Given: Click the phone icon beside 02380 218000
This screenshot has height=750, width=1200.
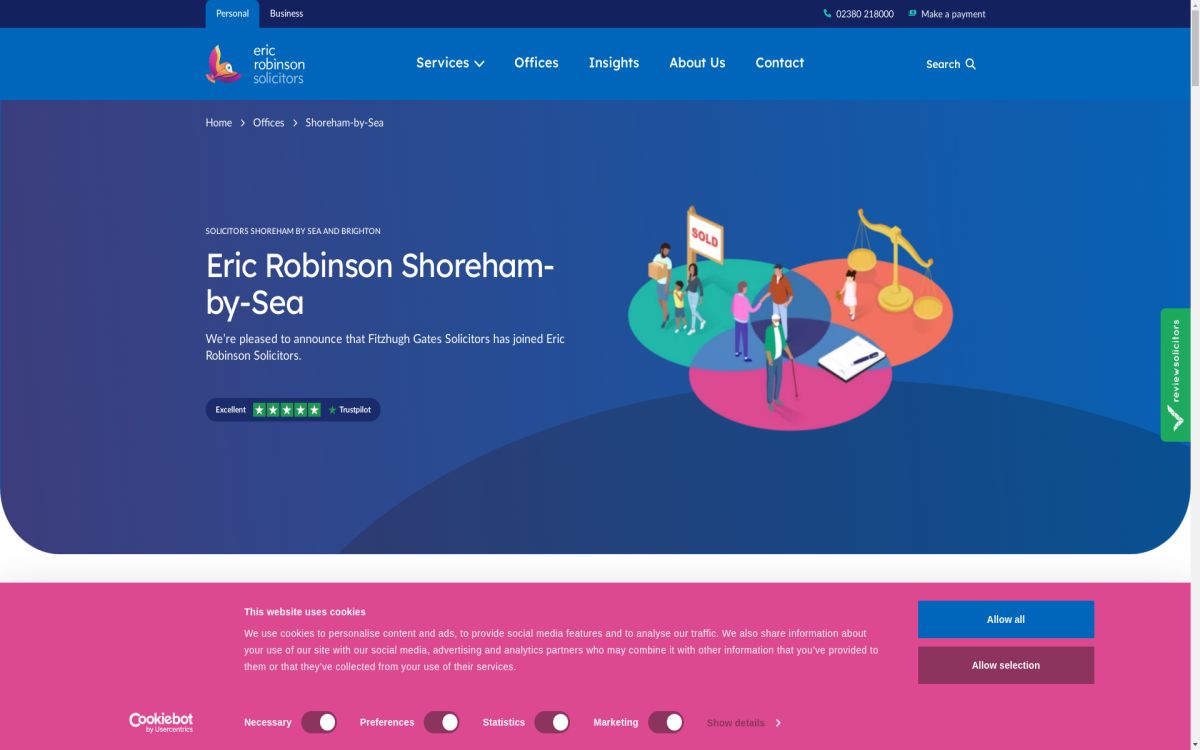Looking at the screenshot, I should point(827,14).
